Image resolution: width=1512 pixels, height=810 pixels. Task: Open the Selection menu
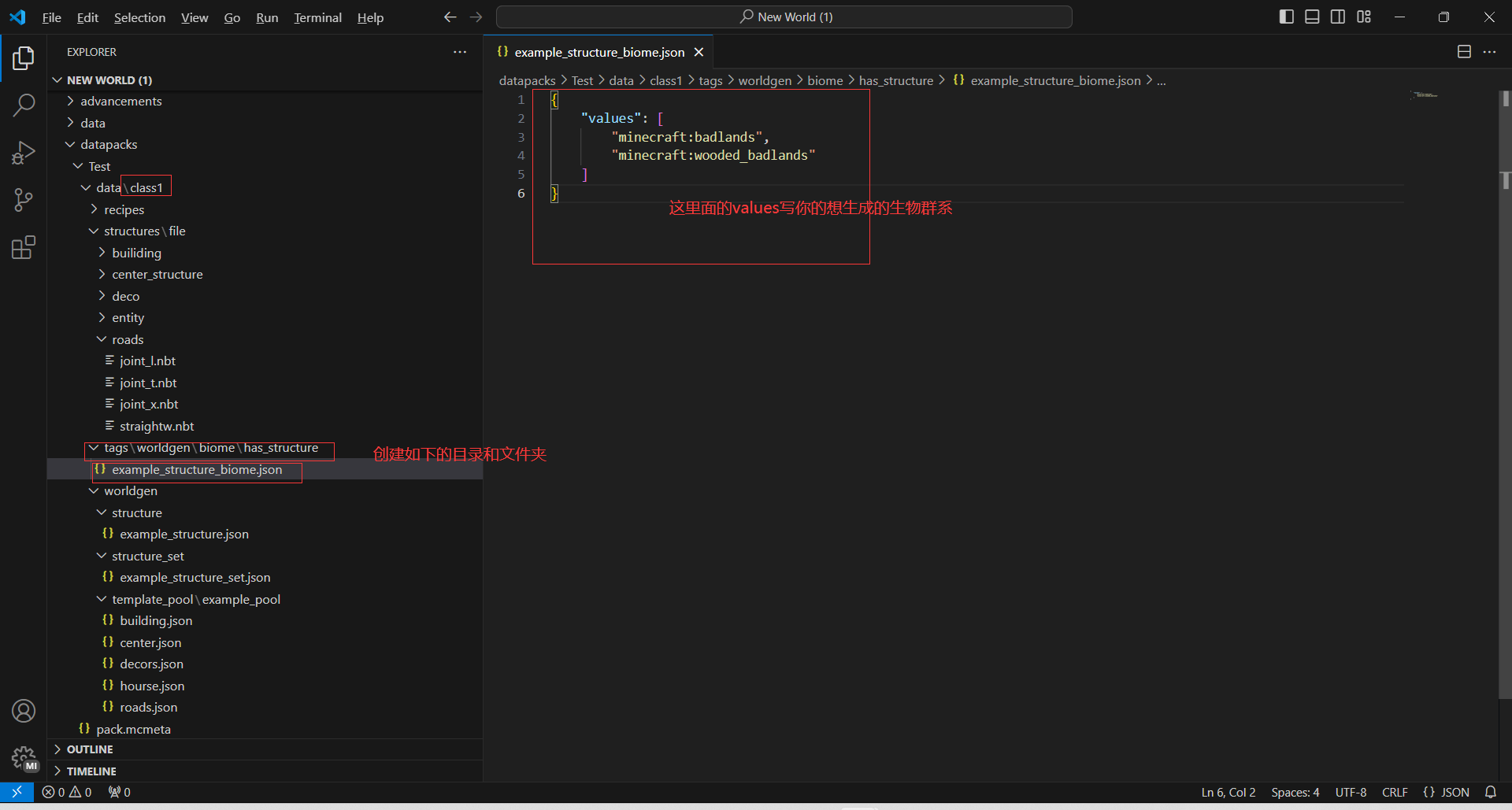[139, 17]
